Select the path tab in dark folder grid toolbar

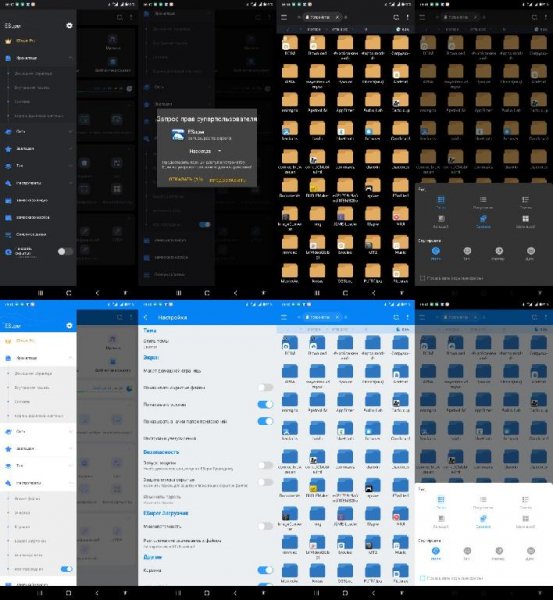point(322,17)
